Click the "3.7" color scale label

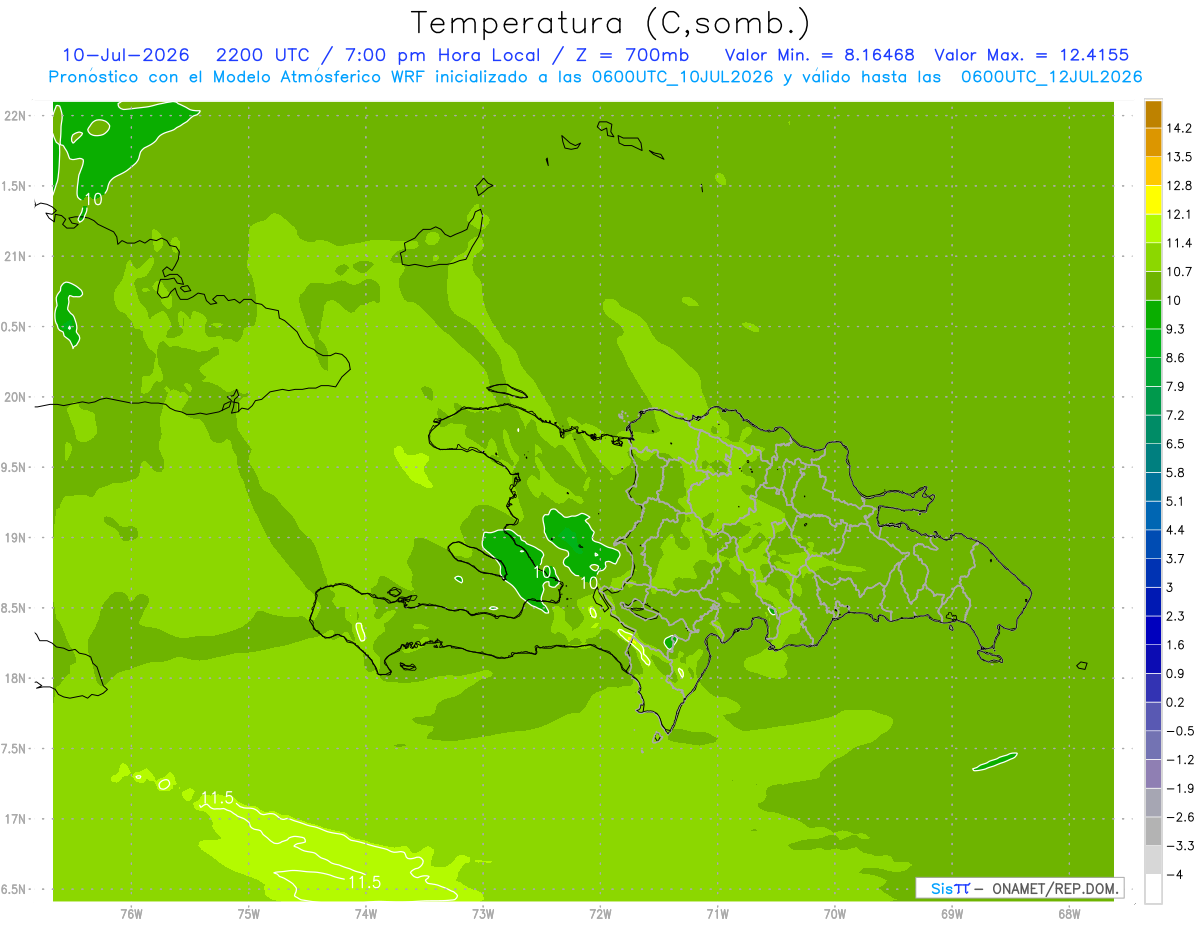(x=1175, y=559)
